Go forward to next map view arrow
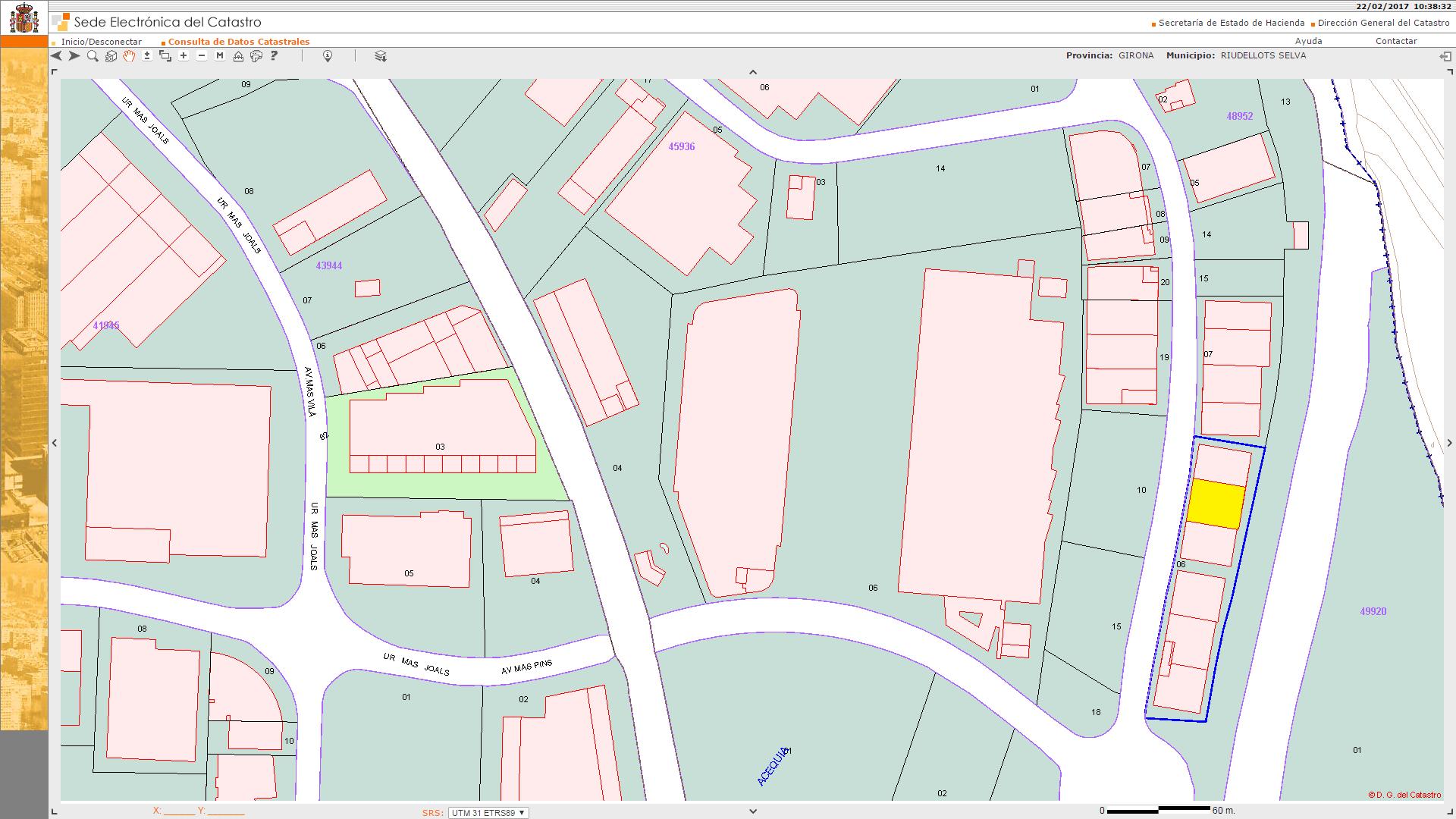The width and height of the screenshot is (1456, 819). point(74,56)
